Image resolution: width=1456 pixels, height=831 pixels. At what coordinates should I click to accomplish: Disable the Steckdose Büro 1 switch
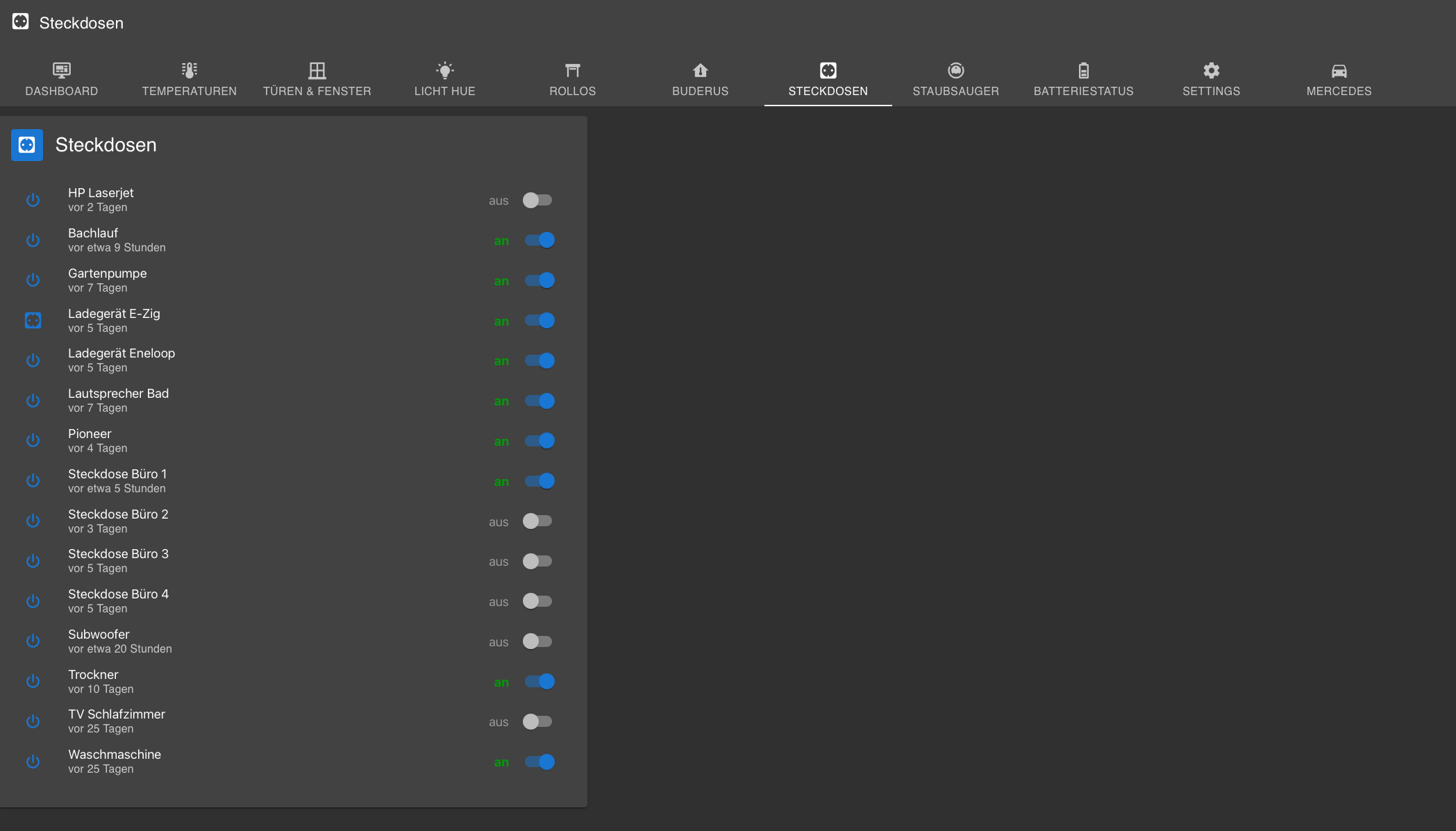[539, 480]
